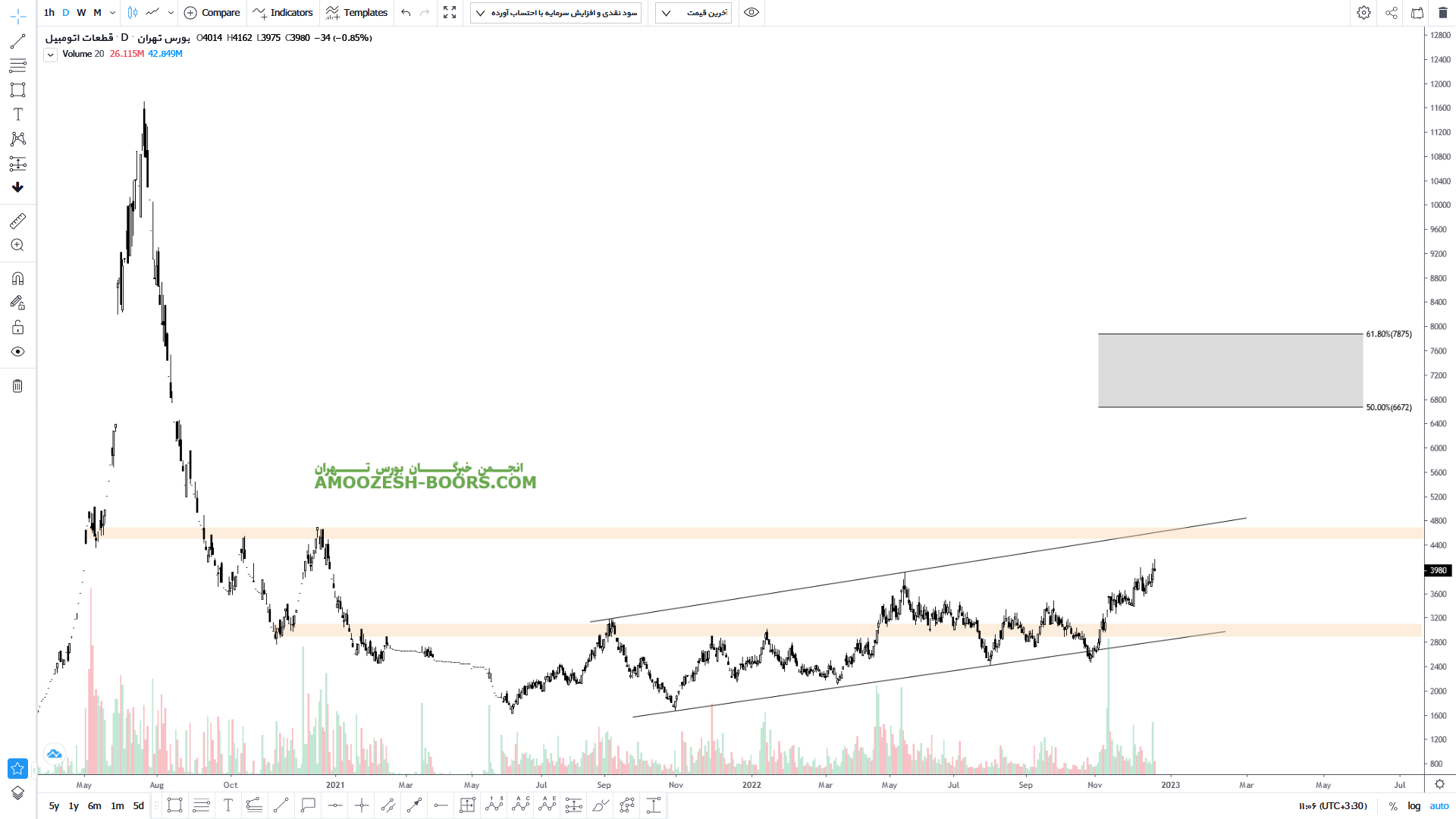Pick the ruler measure tool
This screenshot has height=819, width=1456.
tap(17, 221)
